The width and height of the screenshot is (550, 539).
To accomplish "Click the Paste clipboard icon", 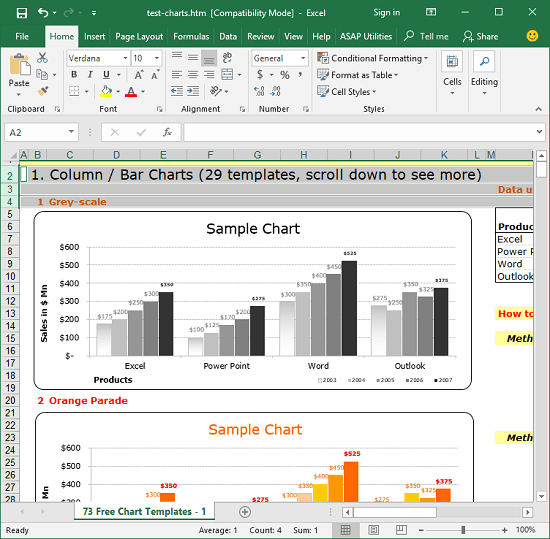I will click(x=19, y=65).
